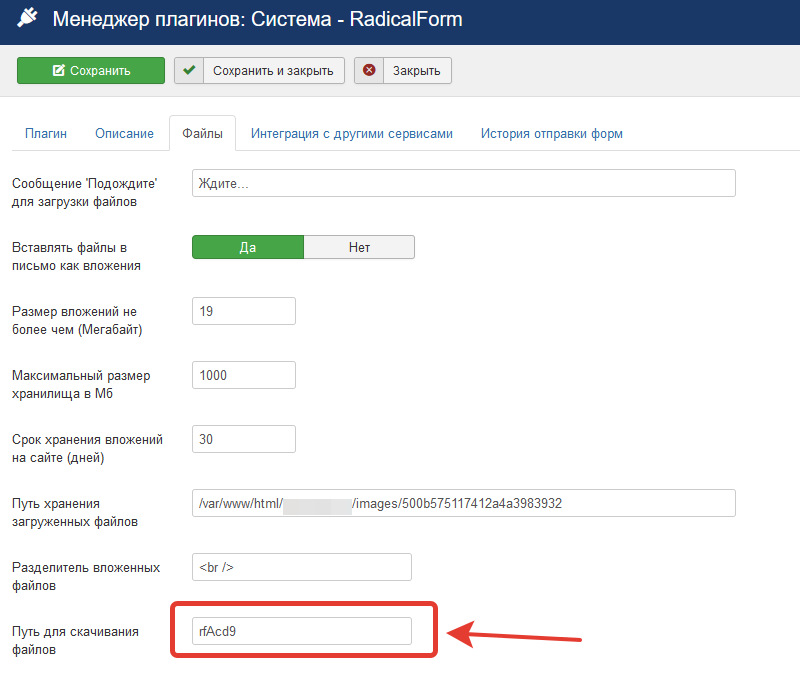Click the plug icon in the header
This screenshot has height=700, width=800.
(28, 20)
